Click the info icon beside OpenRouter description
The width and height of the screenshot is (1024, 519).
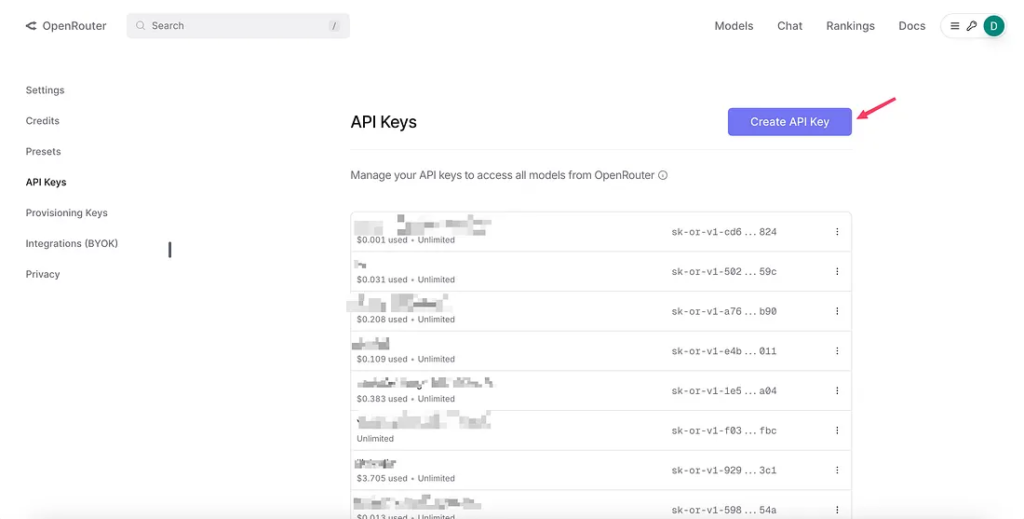tap(663, 176)
